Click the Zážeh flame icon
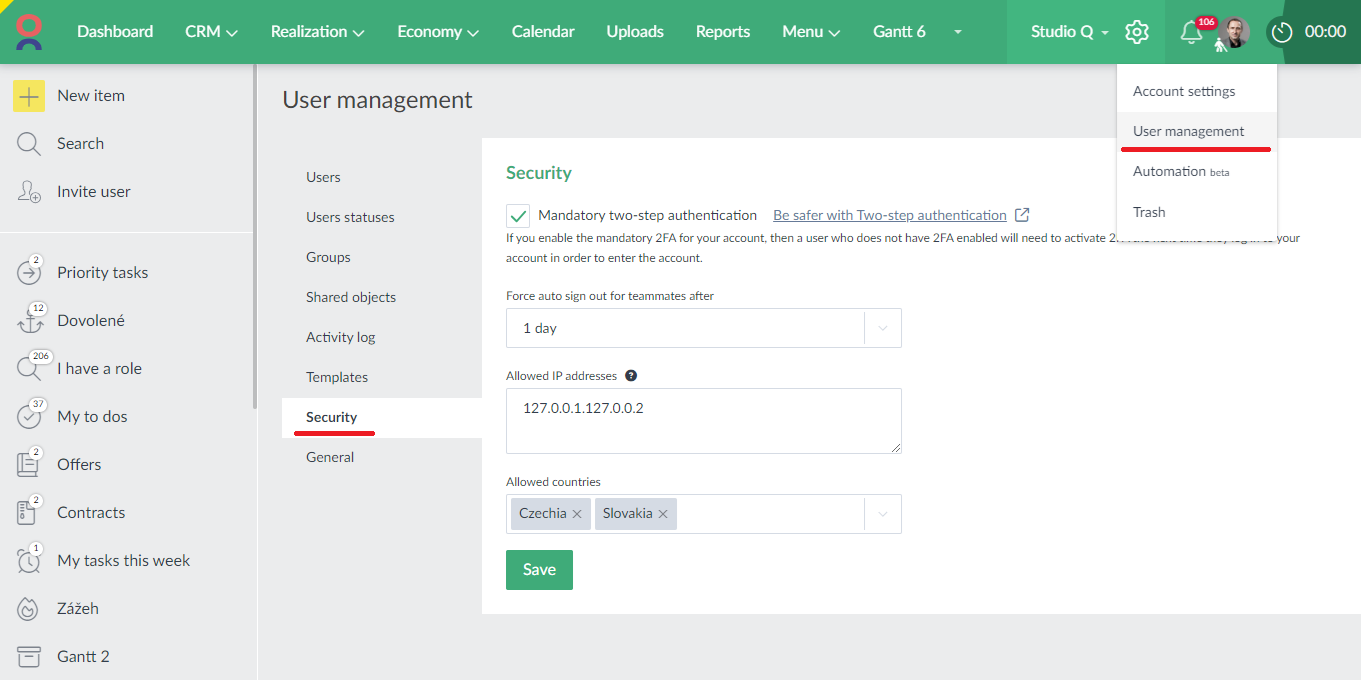 pos(29,609)
